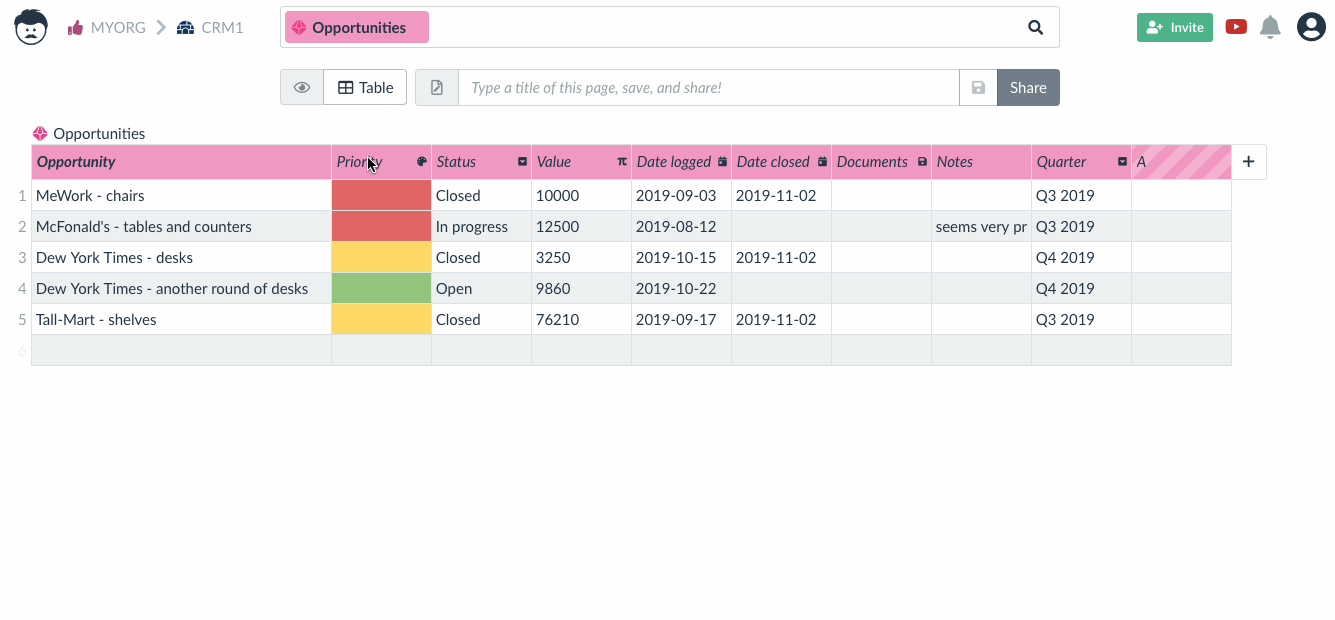Open the notifications bell
Viewport: 1335px width, 620px height.
coord(1270,27)
